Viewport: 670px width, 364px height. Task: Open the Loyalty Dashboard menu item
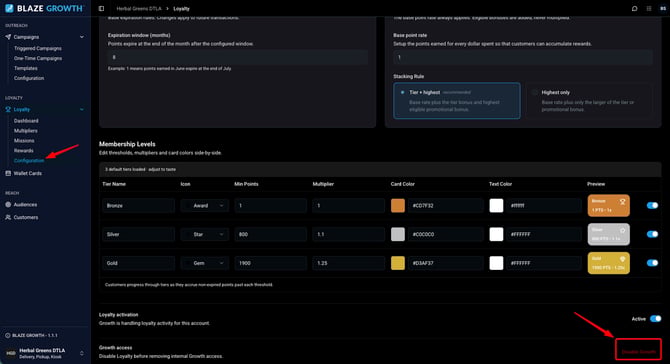click(x=26, y=121)
